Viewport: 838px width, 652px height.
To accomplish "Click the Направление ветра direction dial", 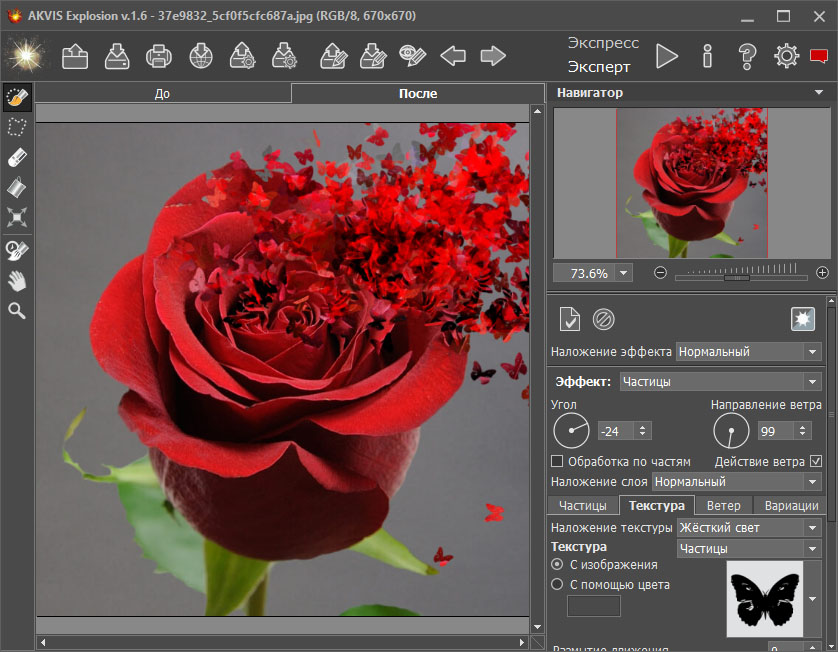I will tap(731, 430).
